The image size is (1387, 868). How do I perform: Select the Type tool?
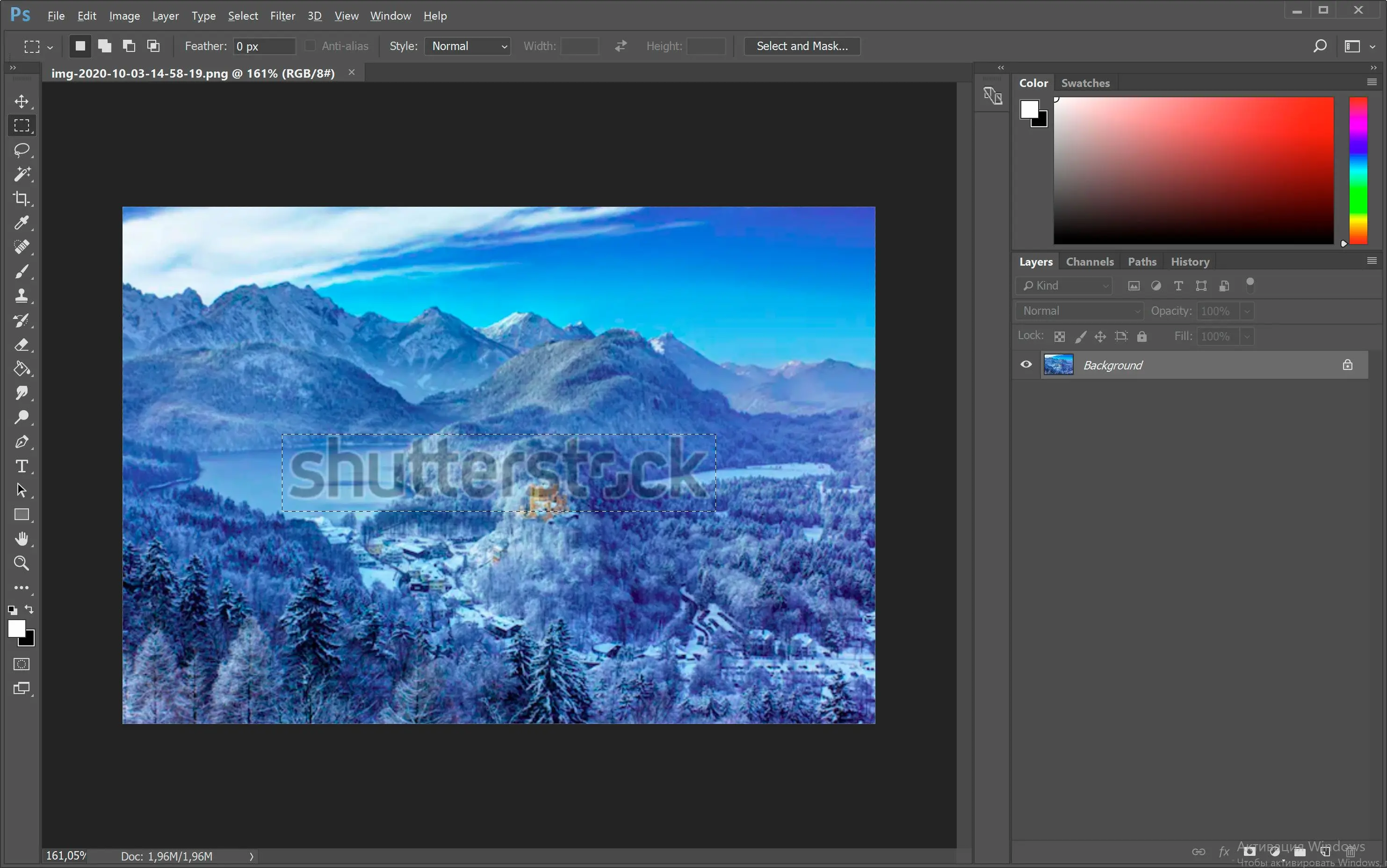point(22,466)
